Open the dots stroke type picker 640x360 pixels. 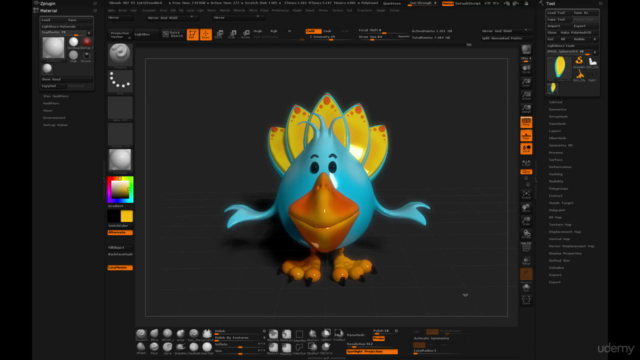point(120,81)
